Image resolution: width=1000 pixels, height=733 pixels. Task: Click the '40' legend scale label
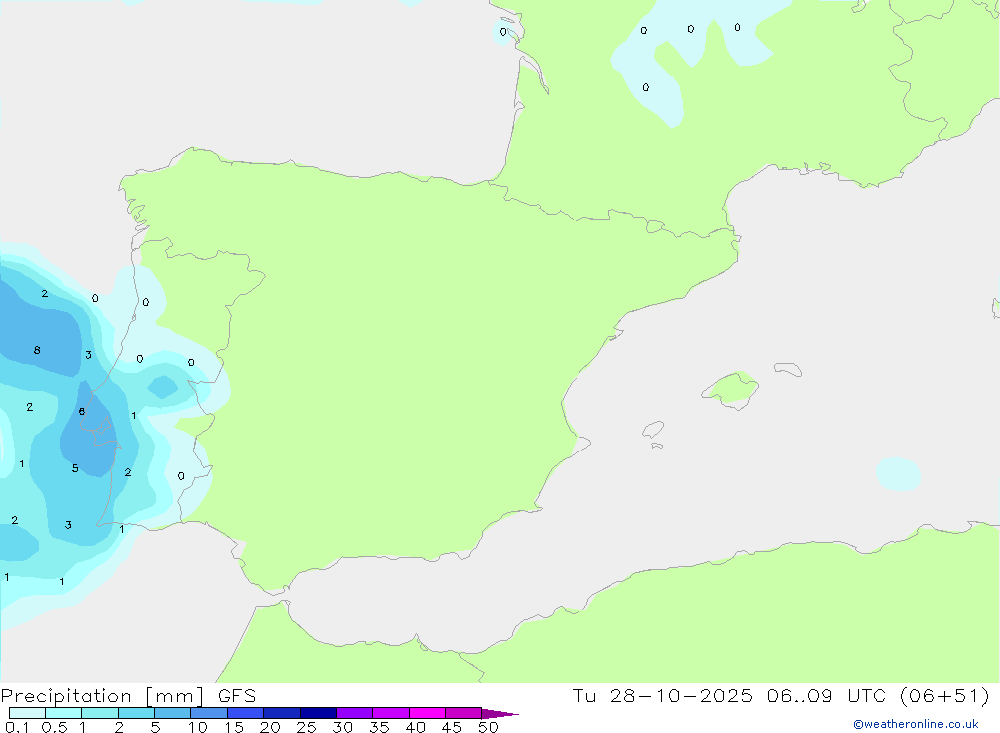(x=415, y=727)
